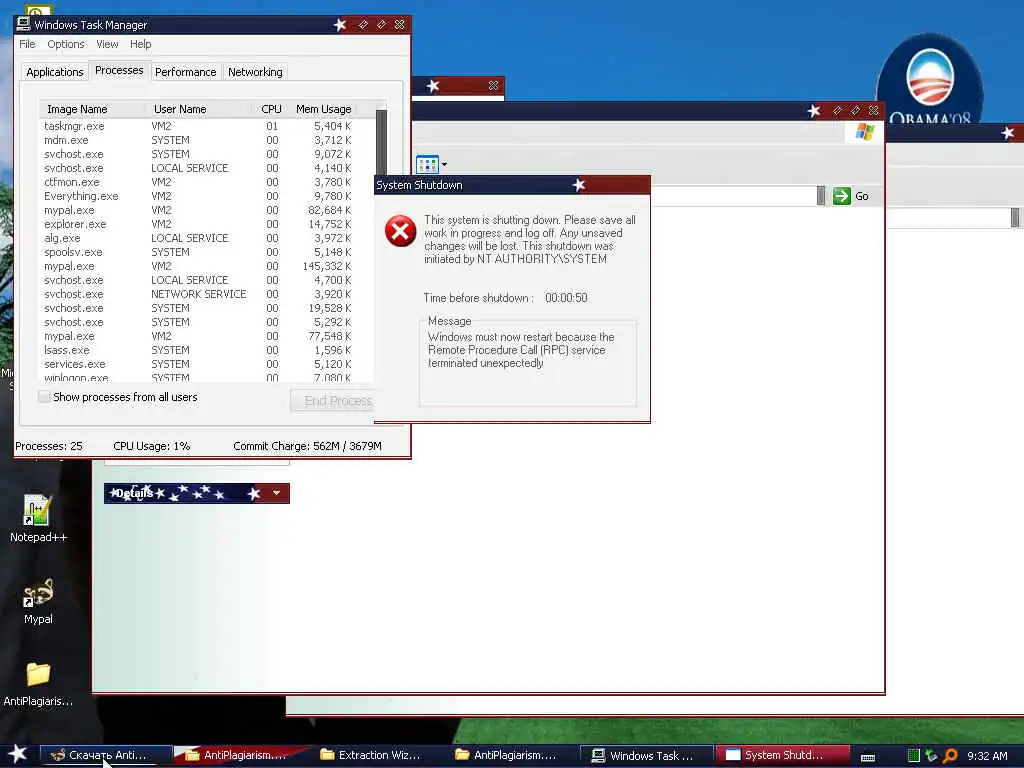The width and height of the screenshot is (1024, 768).
Task: Sort processes by User Name column
Action: (199, 109)
